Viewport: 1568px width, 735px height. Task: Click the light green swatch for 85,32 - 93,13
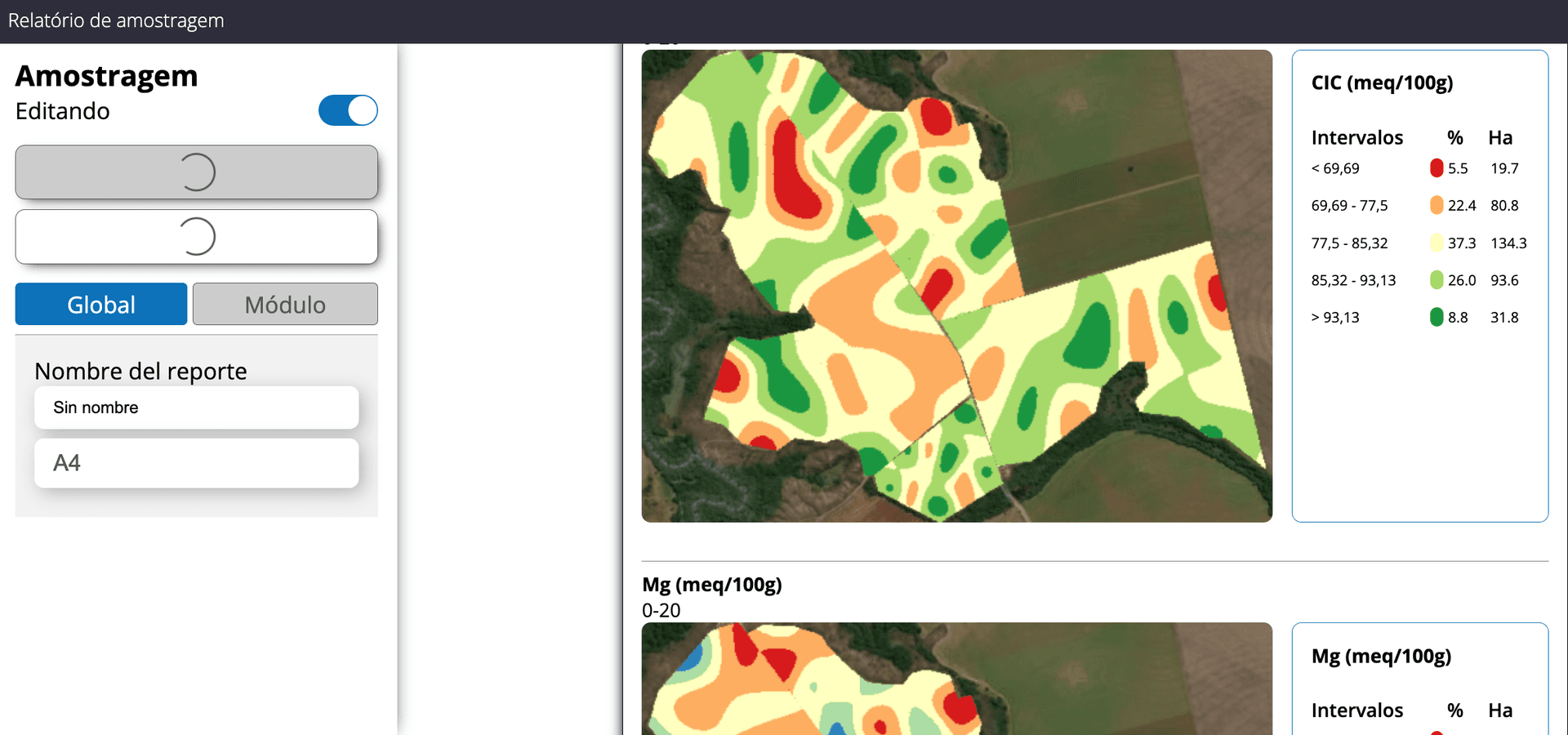(x=1437, y=280)
